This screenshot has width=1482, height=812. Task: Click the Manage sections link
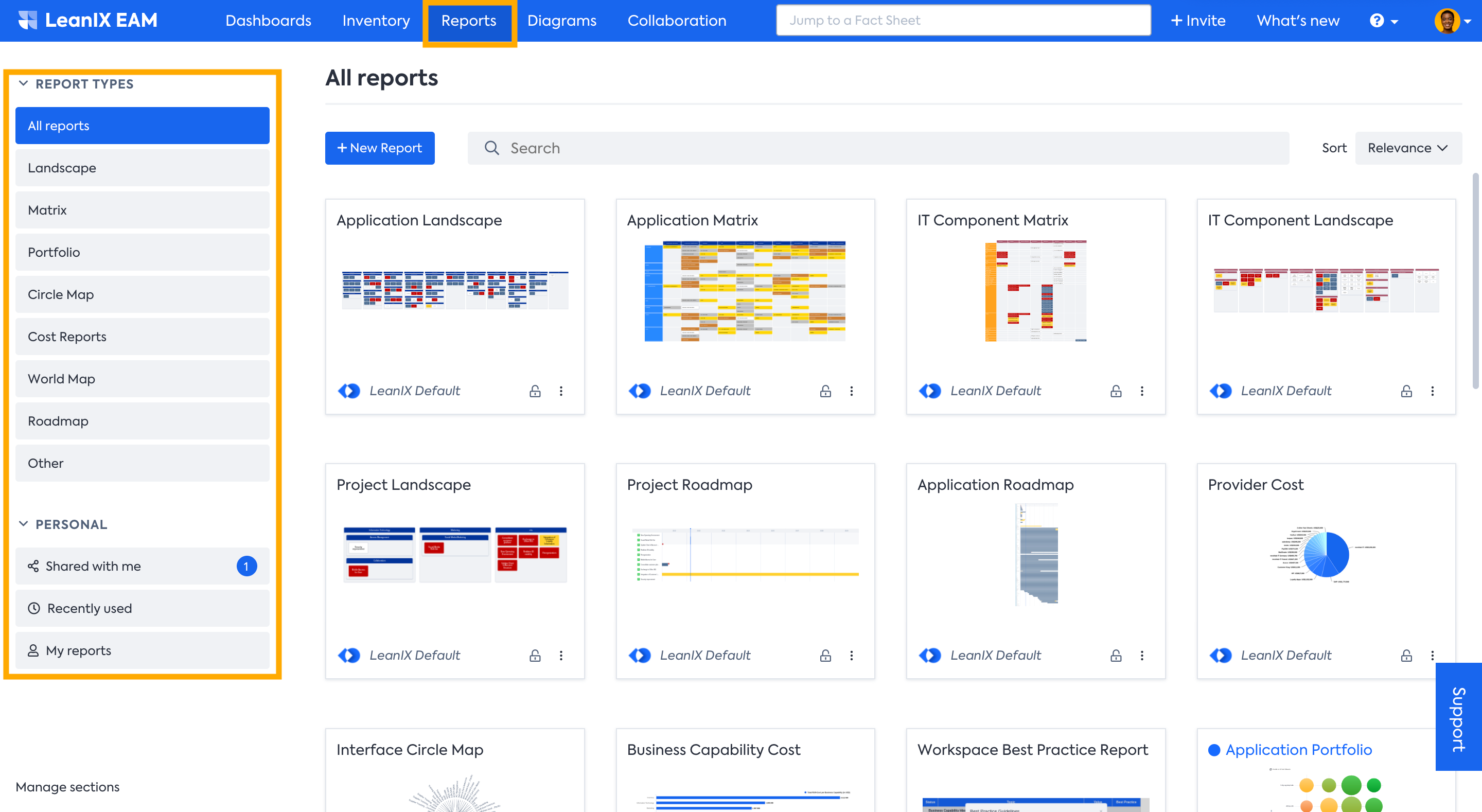point(67,787)
